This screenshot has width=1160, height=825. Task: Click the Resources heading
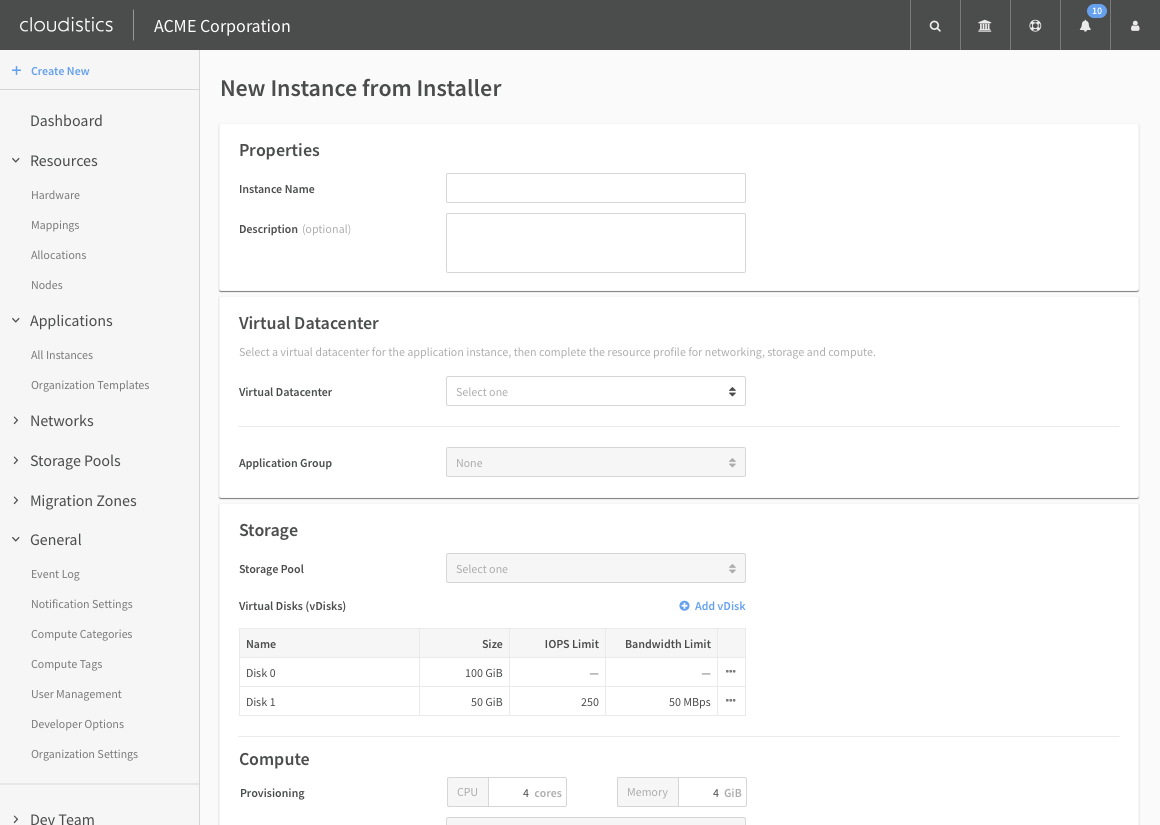(x=64, y=161)
